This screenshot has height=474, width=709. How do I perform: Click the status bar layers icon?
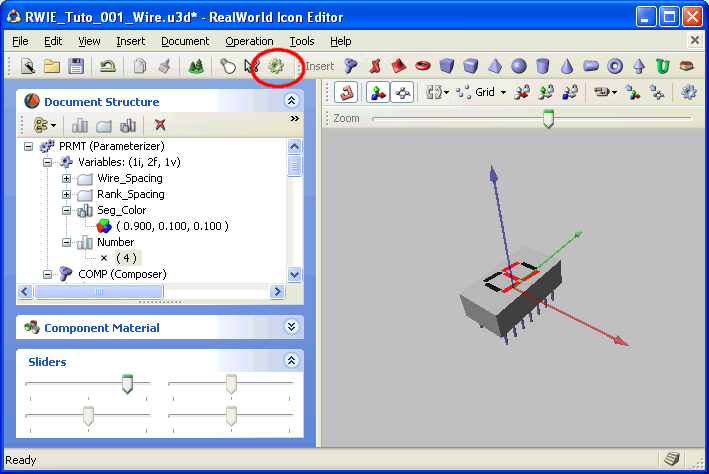point(672,459)
